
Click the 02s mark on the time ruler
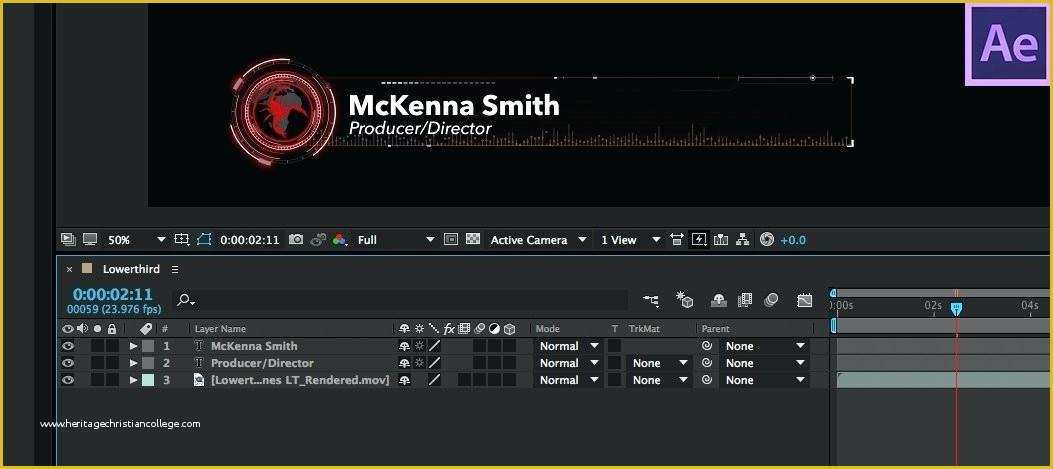click(933, 305)
